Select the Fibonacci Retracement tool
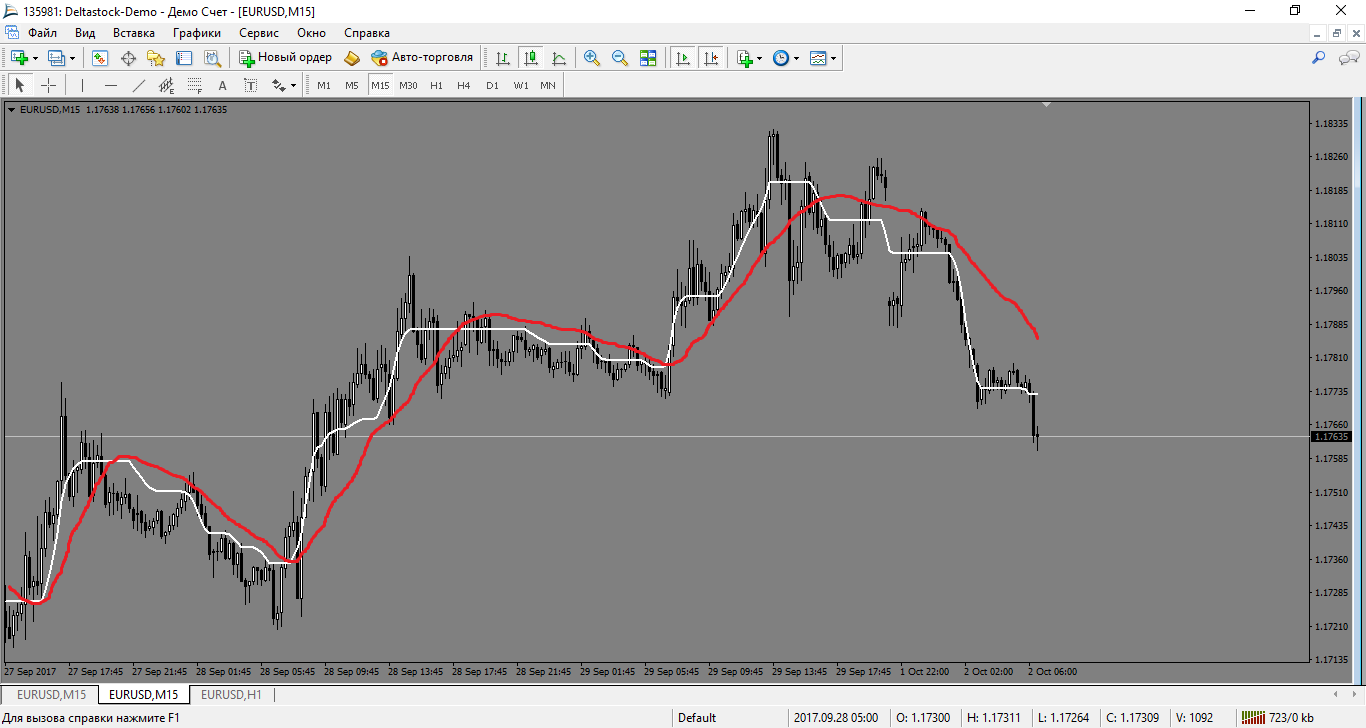Screen dimensions: 1366x728 coord(195,85)
